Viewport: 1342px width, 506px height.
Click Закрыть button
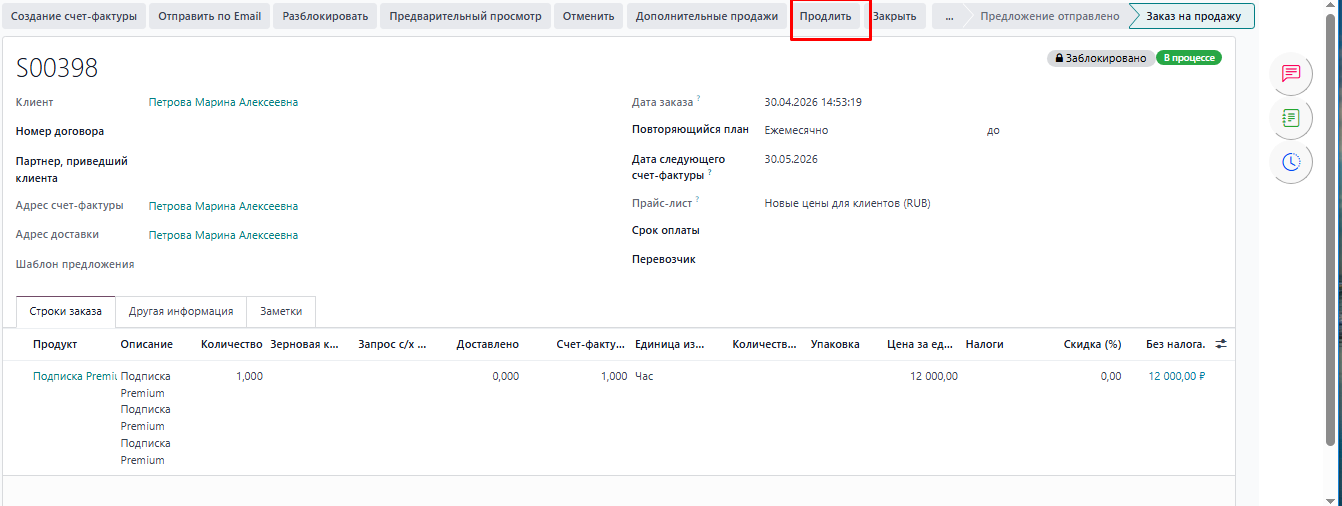(x=894, y=16)
